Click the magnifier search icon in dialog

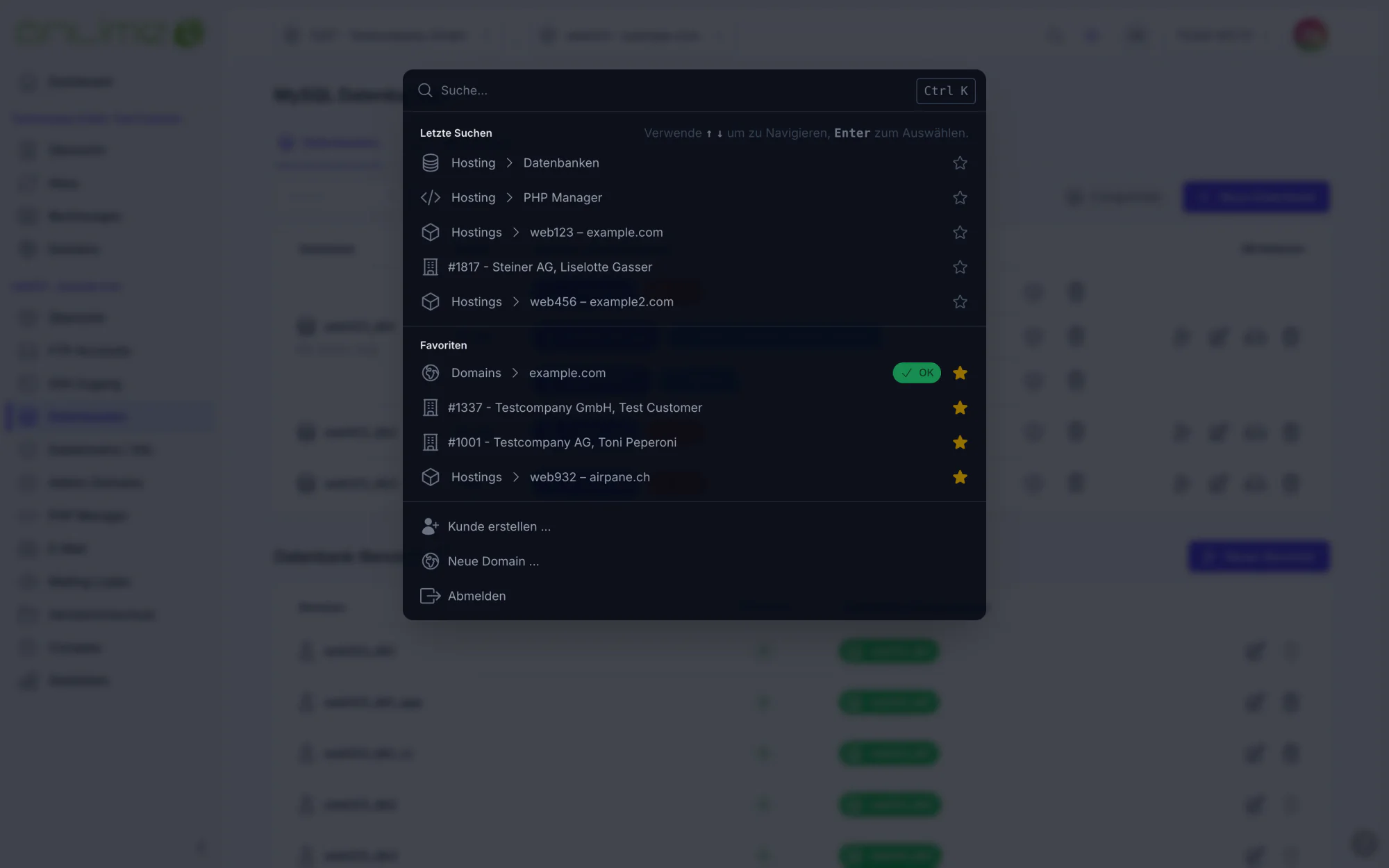425,90
